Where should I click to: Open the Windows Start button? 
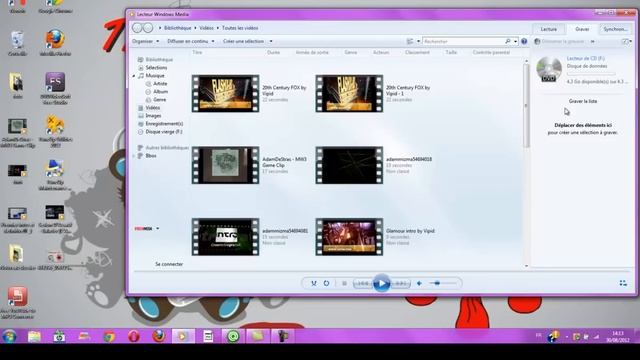[9, 336]
